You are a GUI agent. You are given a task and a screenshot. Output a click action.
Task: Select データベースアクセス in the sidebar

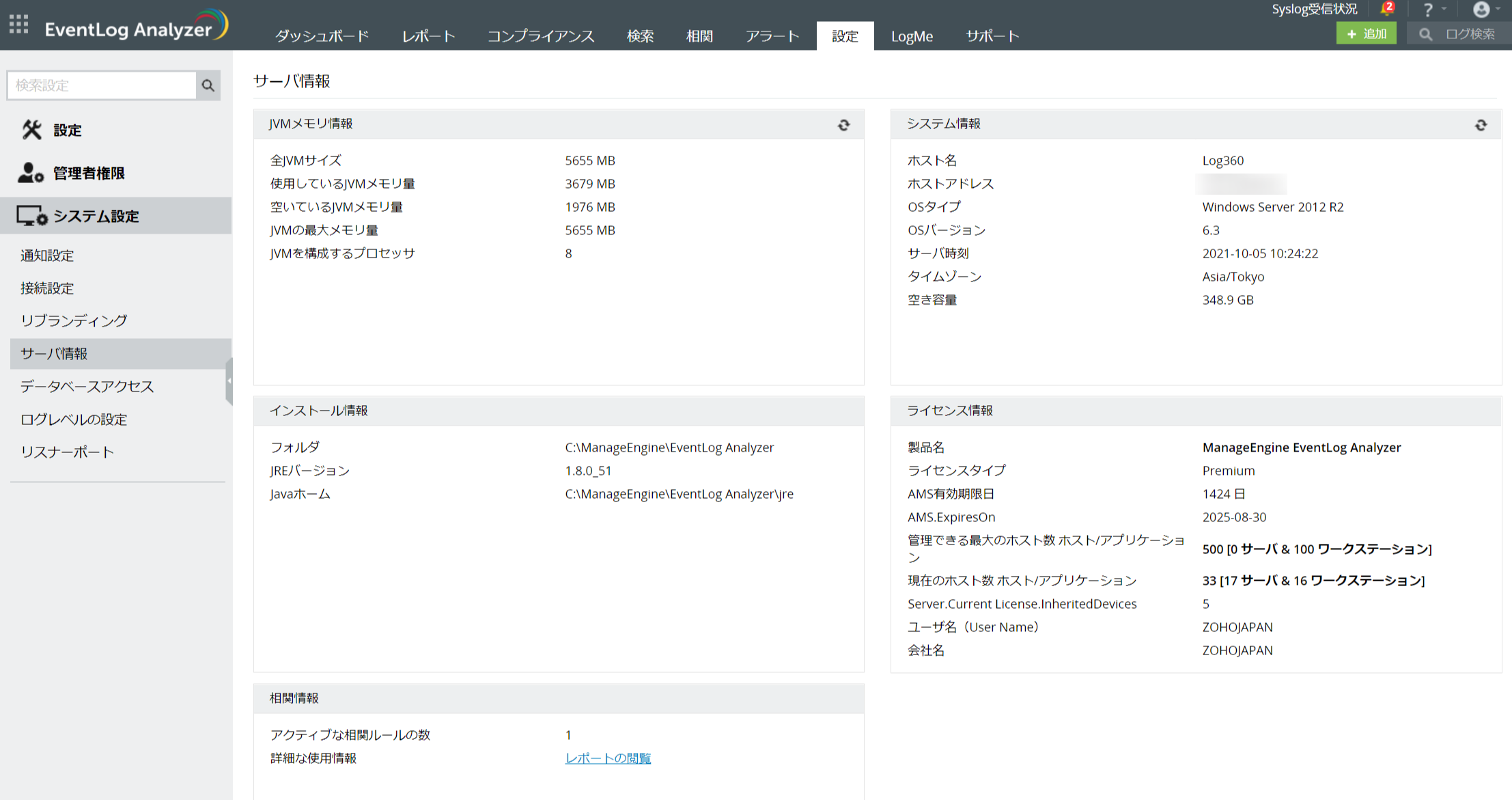pyautogui.click(x=87, y=387)
